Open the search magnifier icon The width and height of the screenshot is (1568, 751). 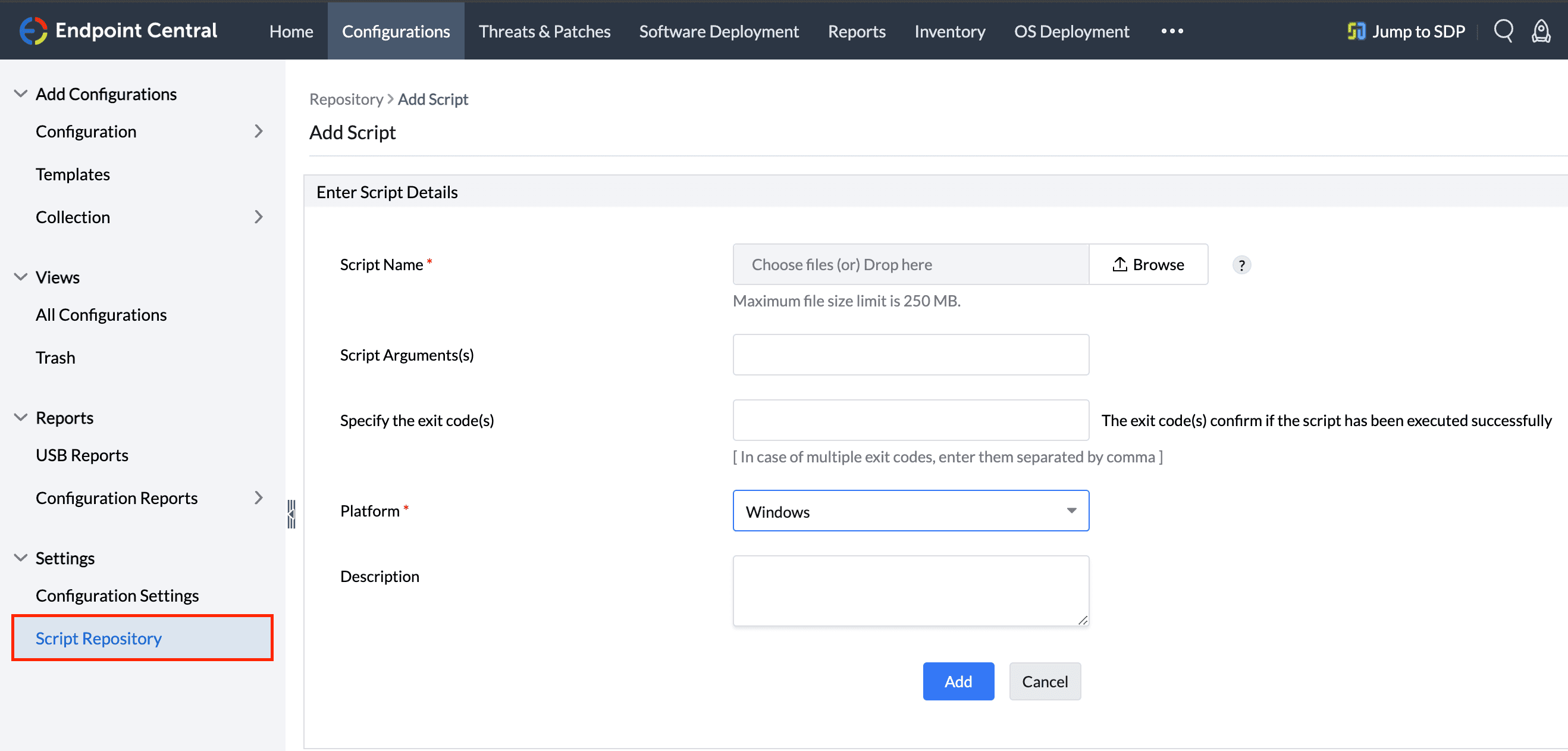tap(1503, 30)
